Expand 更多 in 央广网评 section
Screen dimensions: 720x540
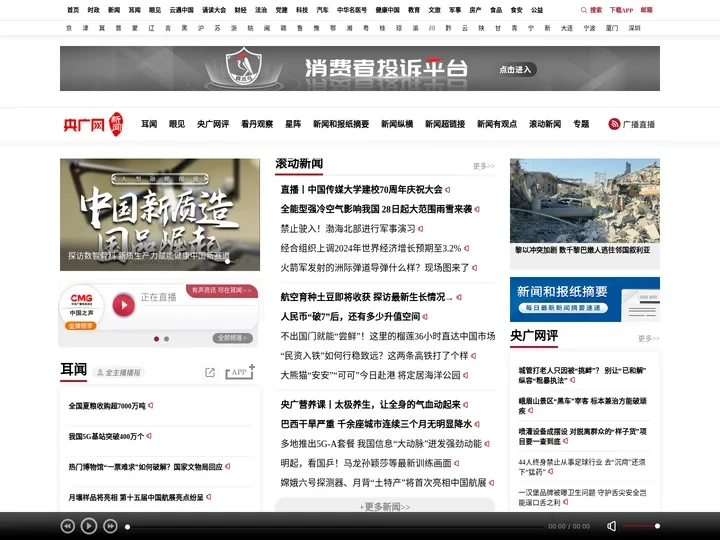point(648,338)
